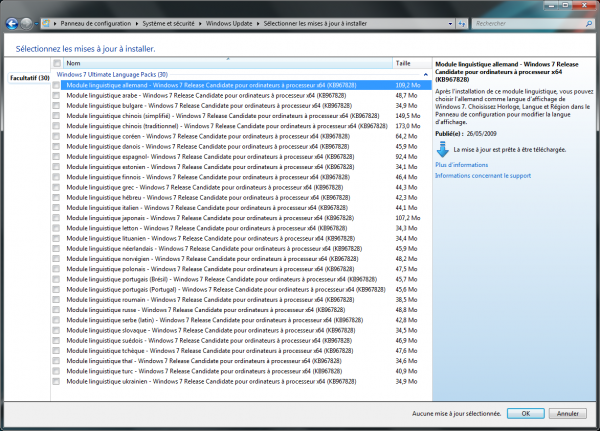Click the 107,2 Mo size value
Viewport: 600px width, 431px height.
[408, 218]
